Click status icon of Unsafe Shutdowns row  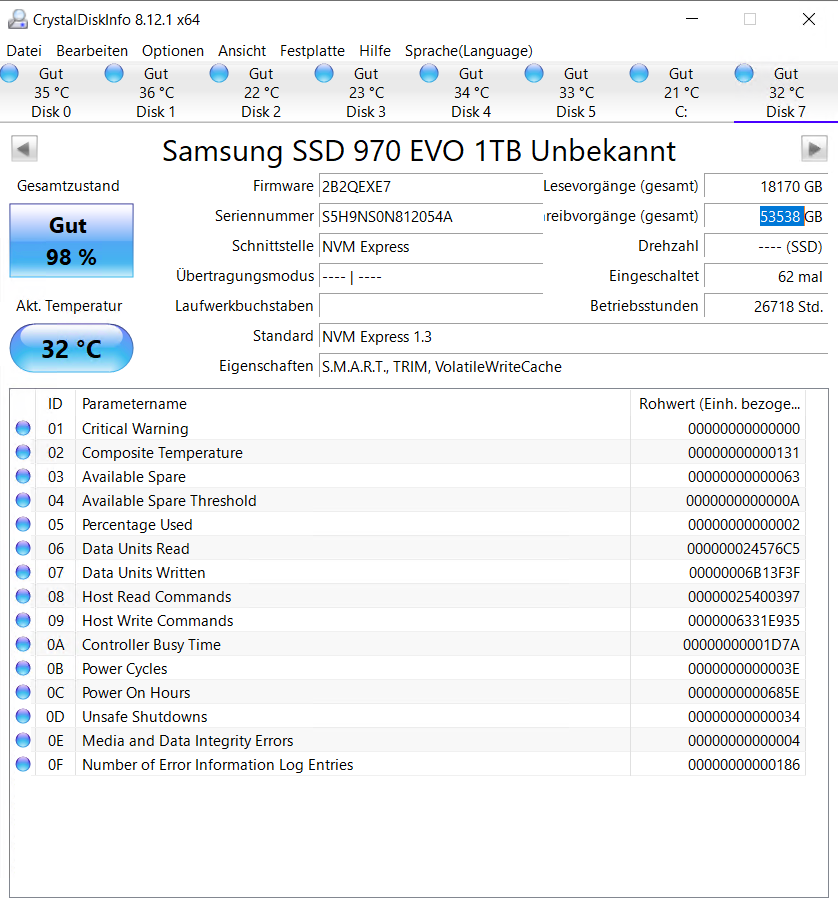pyautogui.click(x=23, y=716)
